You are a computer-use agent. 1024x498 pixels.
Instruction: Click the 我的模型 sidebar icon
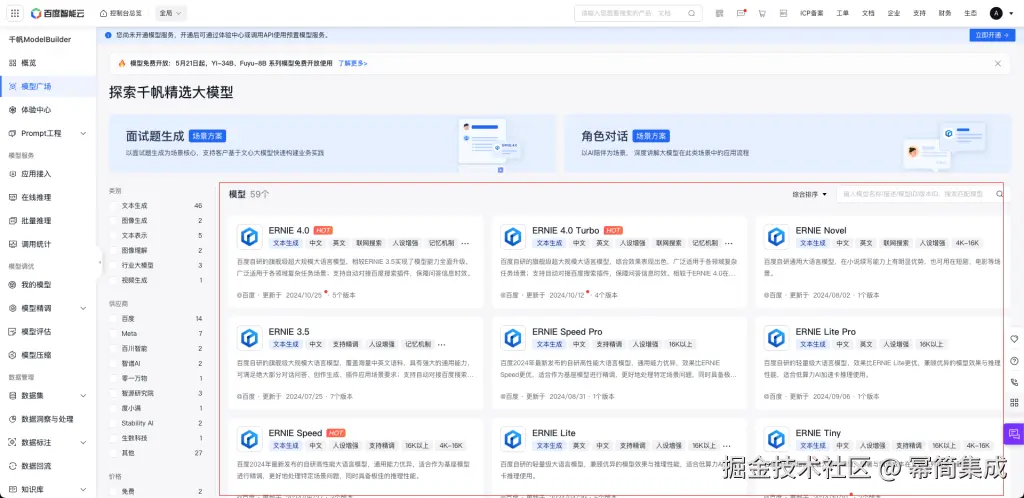click(x=12, y=285)
